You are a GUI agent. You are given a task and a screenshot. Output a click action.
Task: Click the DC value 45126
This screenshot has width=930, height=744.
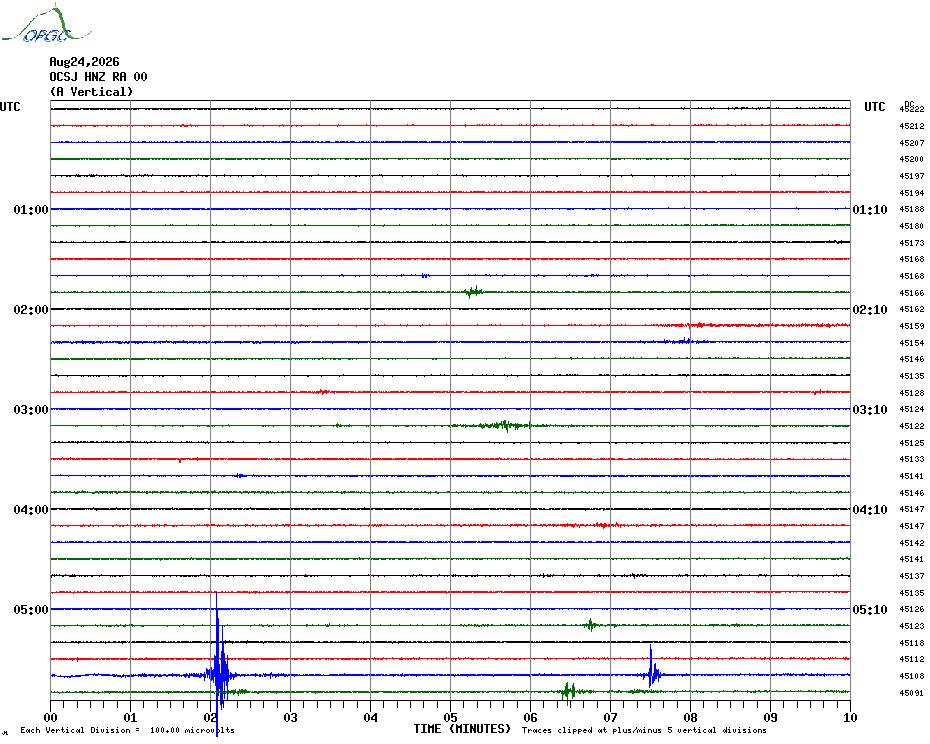coord(912,609)
